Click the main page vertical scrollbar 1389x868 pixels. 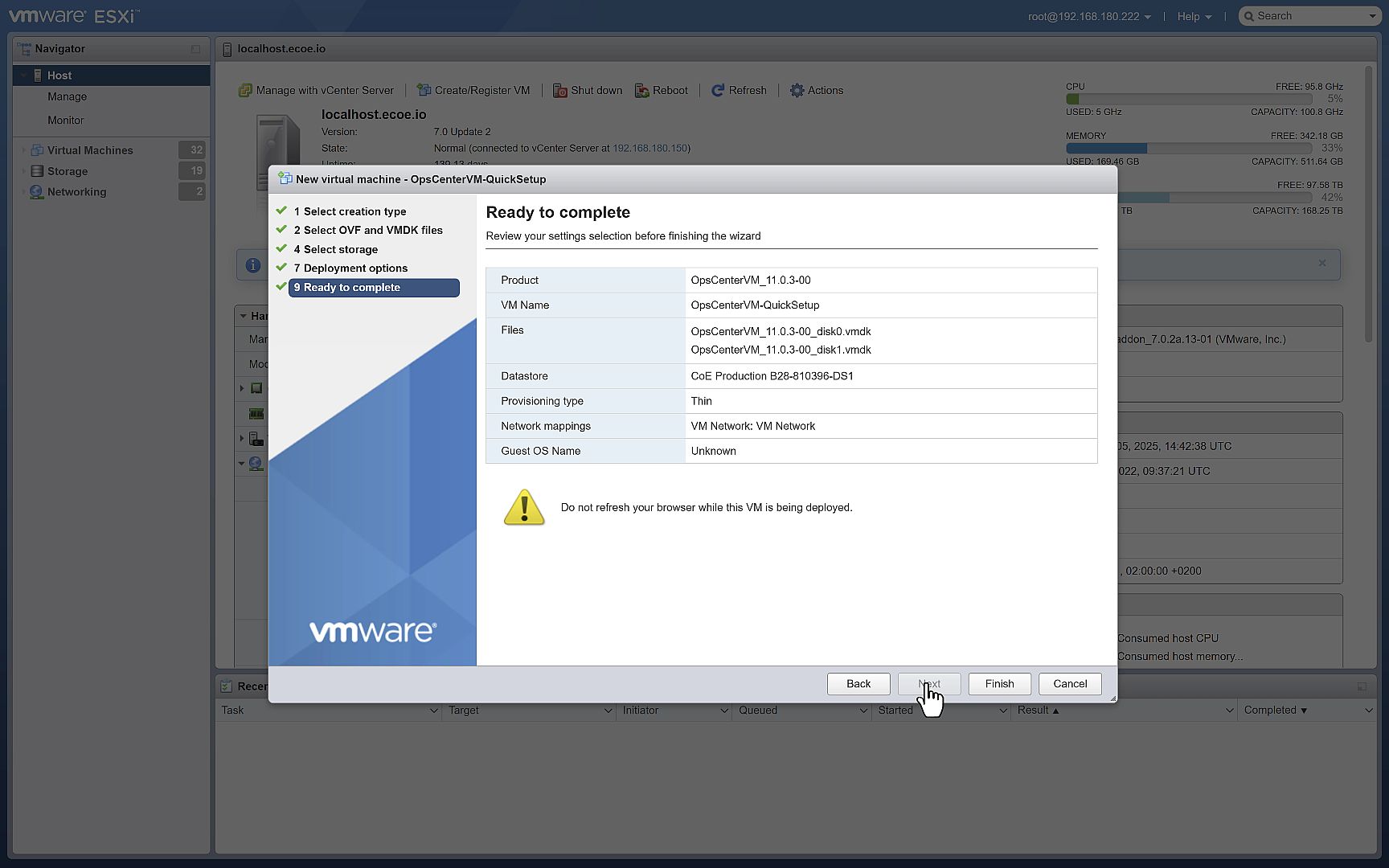pyautogui.click(x=1369, y=203)
